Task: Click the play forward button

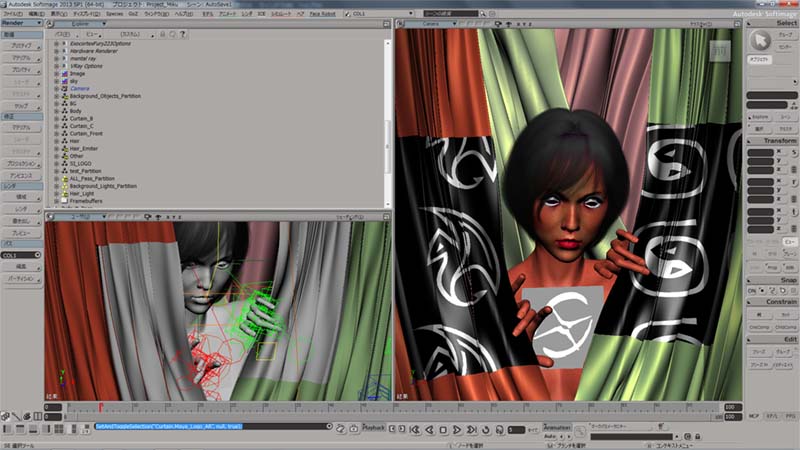Action: [457, 430]
